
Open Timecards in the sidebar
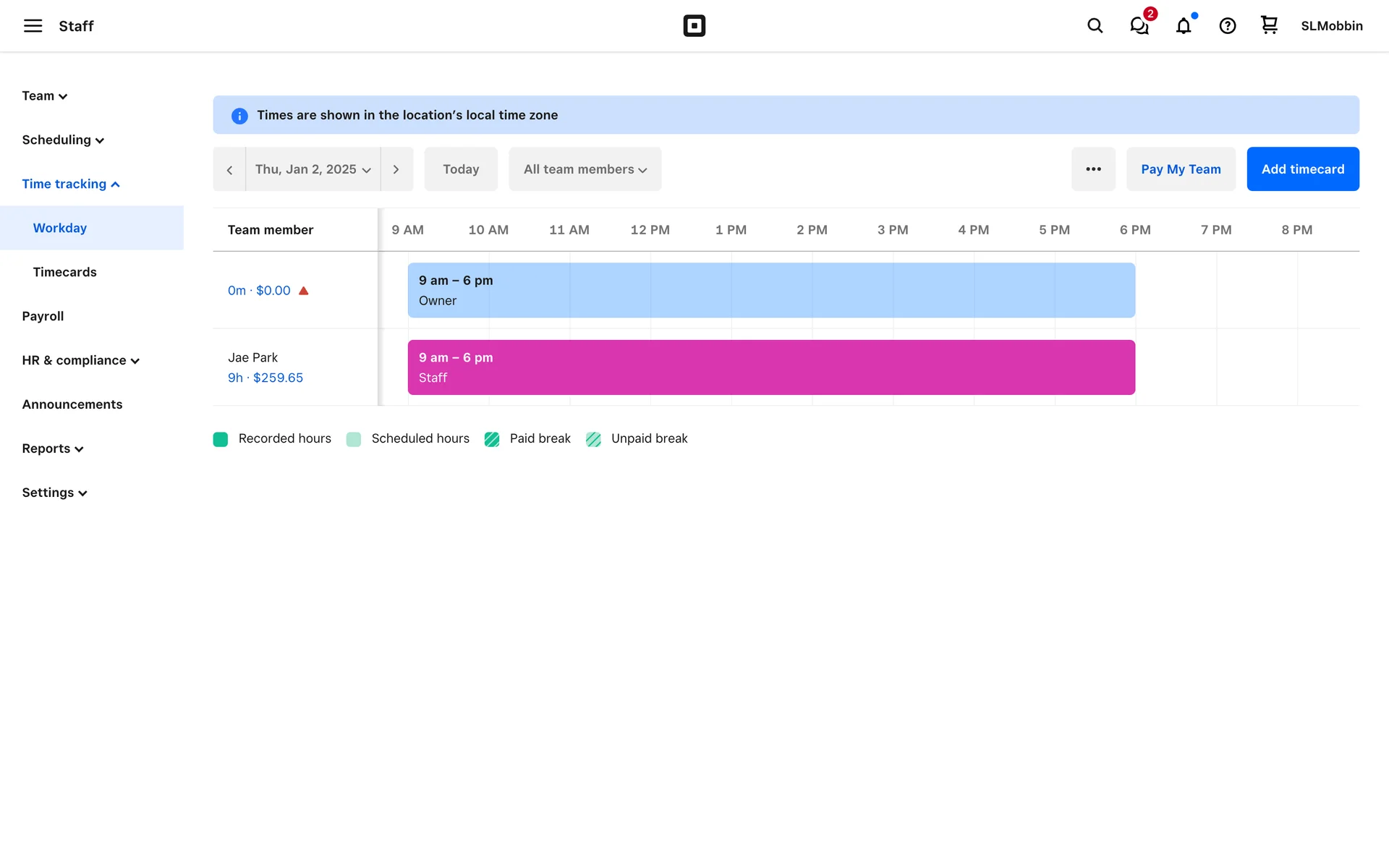click(x=64, y=272)
